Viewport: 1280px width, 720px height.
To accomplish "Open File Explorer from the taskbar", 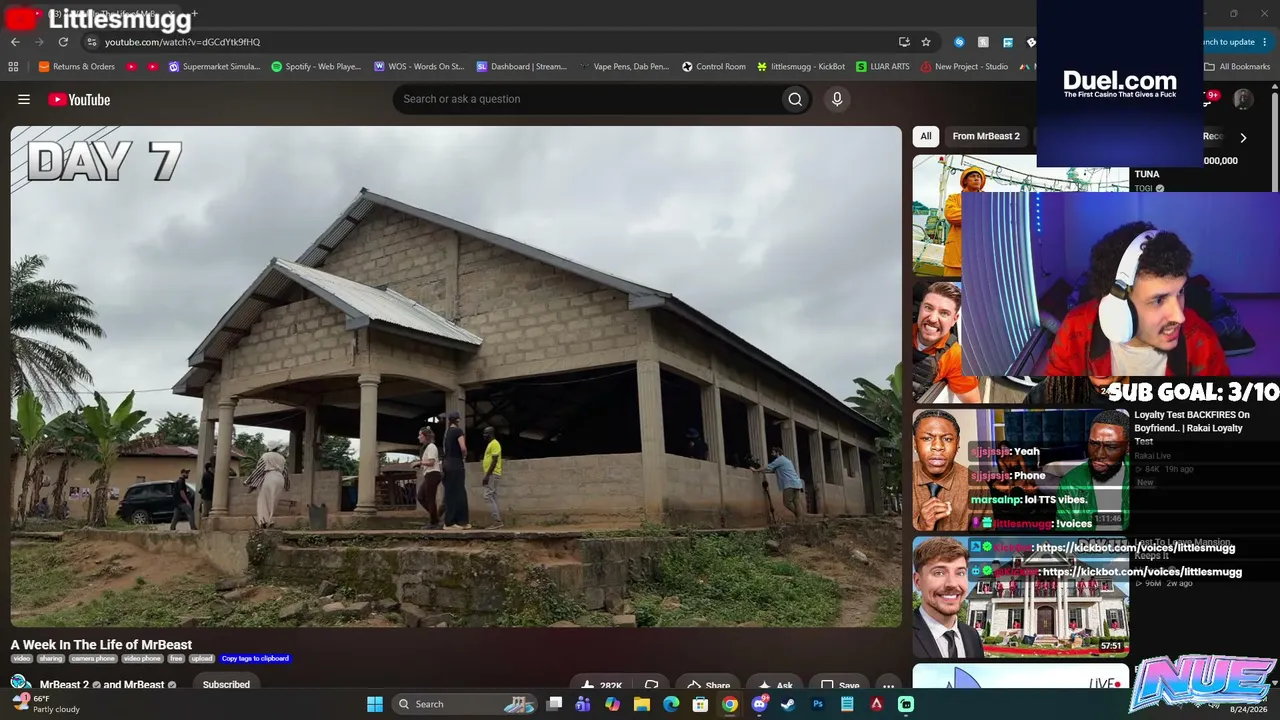I will point(642,704).
